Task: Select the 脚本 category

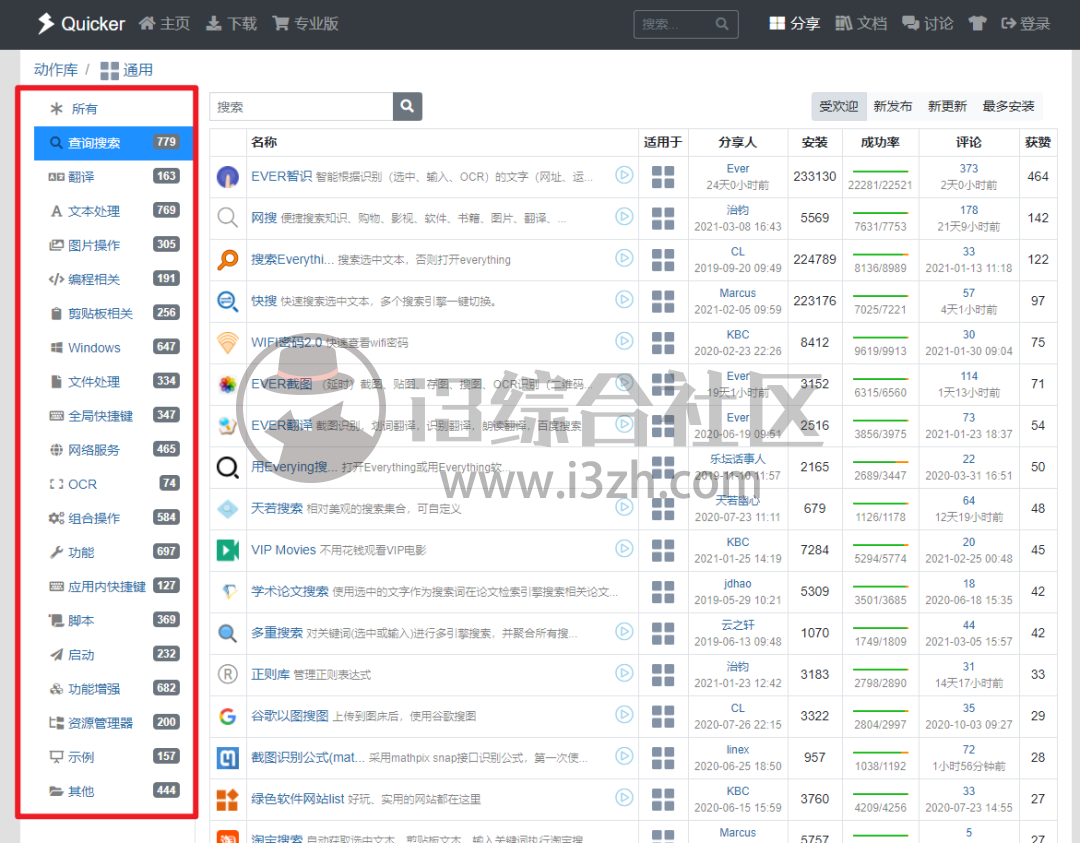Action: coord(114,620)
